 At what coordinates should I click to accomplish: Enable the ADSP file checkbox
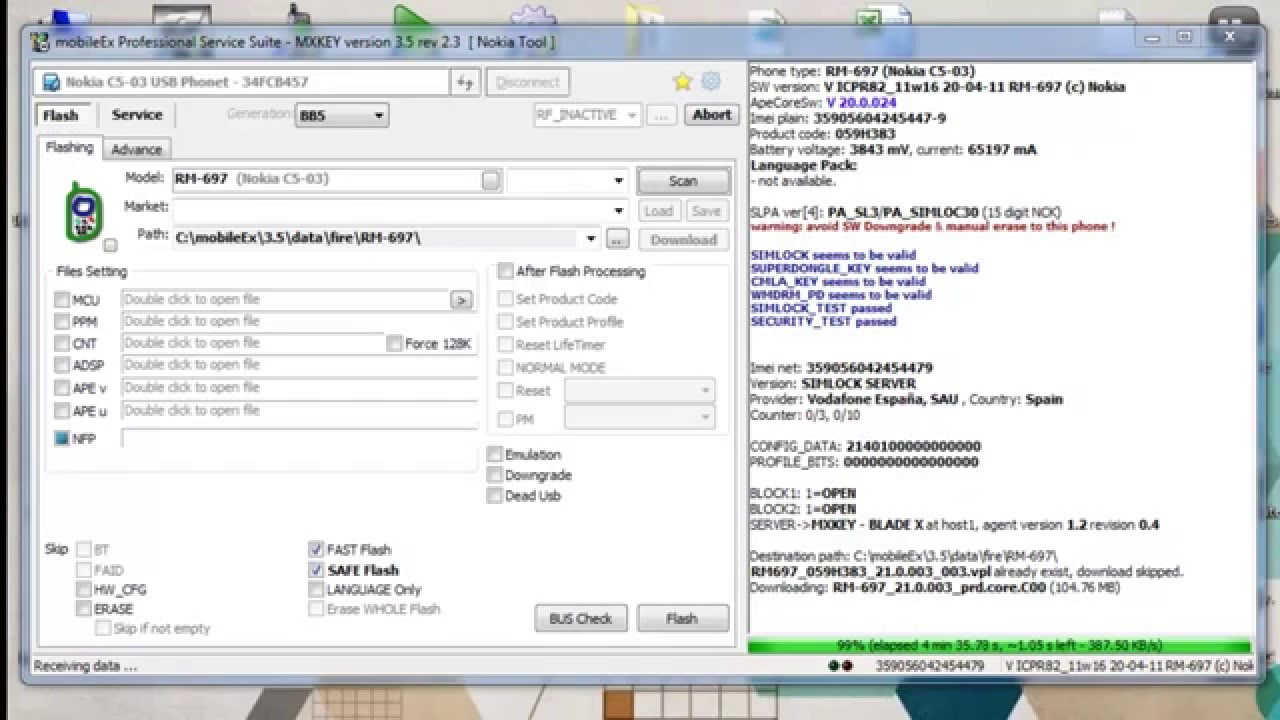(62, 366)
